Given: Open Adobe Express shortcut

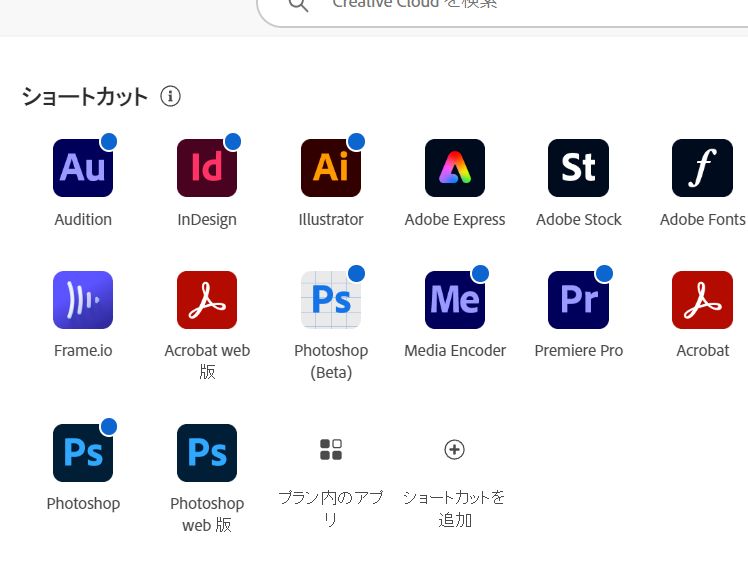Looking at the screenshot, I should pyautogui.click(x=455, y=168).
